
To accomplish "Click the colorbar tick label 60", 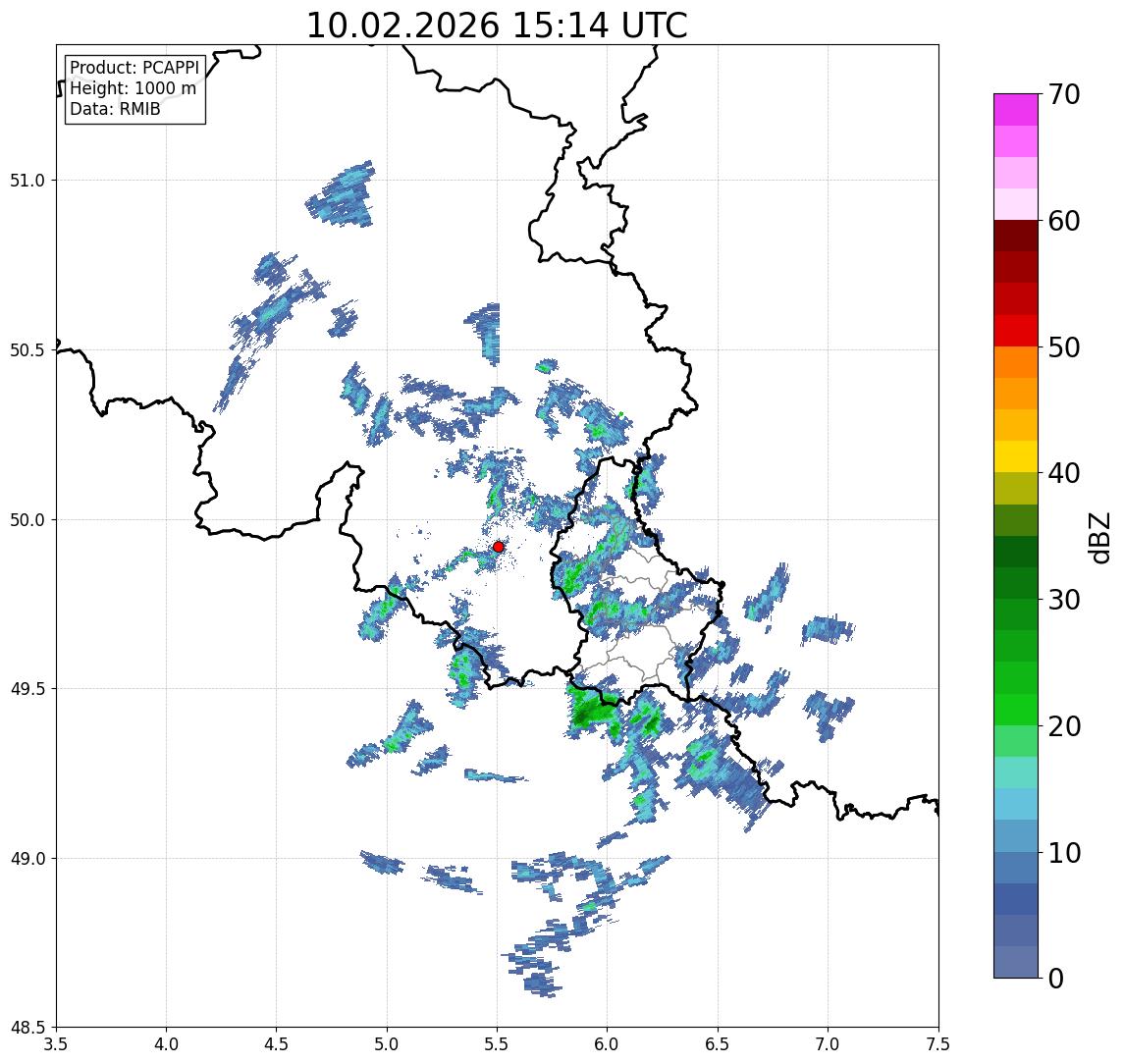I will [x=1064, y=221].
